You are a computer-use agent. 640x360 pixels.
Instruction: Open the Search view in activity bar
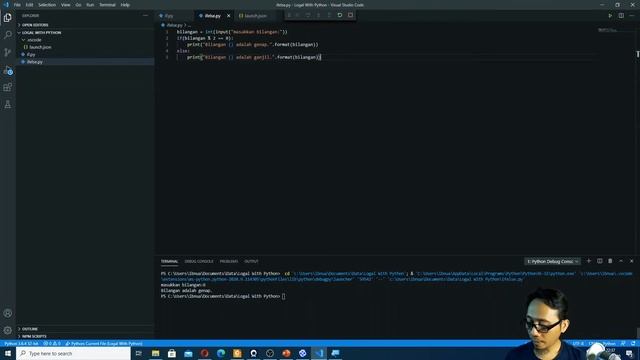(x=7, y=35)
